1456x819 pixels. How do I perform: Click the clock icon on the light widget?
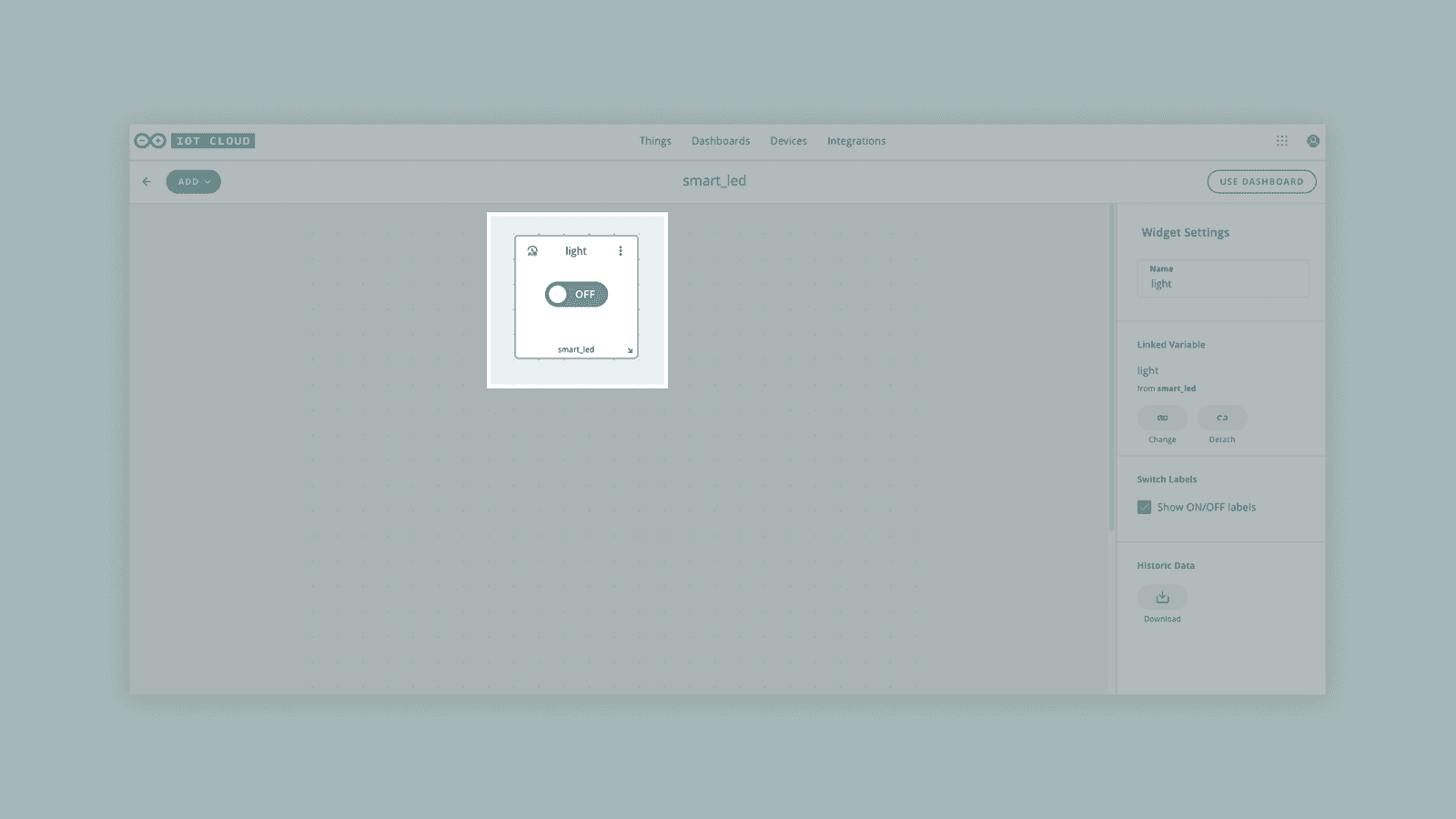tap(532, 250)
